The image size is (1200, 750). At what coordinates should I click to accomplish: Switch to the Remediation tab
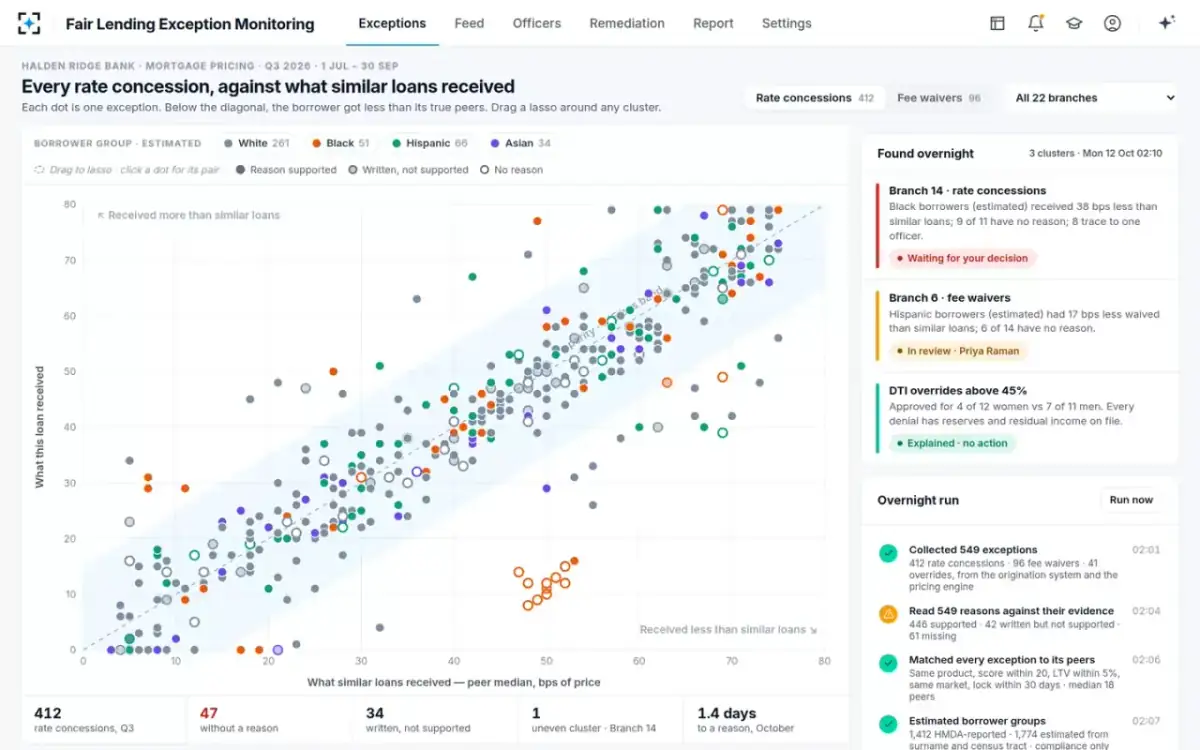[627, 23]
